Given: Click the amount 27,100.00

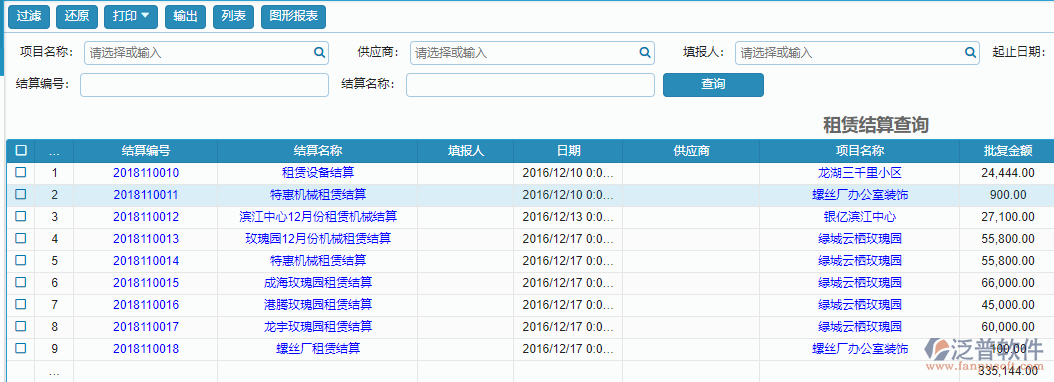Looking at the screenshot, I should 1008,217.
